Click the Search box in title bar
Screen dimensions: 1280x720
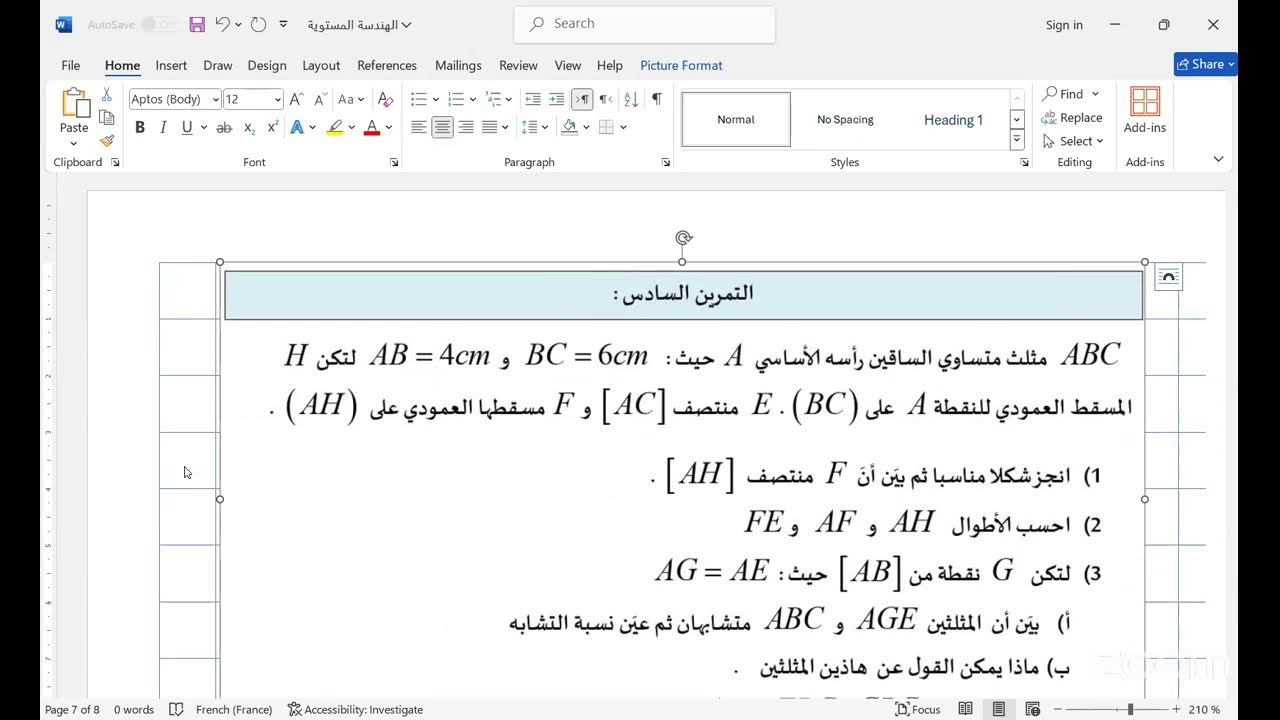pyautogui.click(x=645, y=23)
